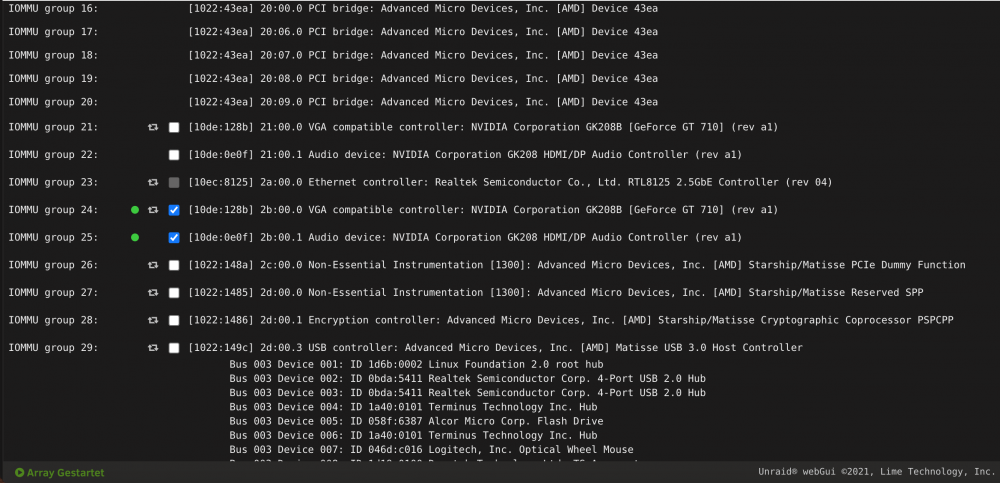
Task: Click green status dot of IOMMU group 25
Action: (135, 237)
